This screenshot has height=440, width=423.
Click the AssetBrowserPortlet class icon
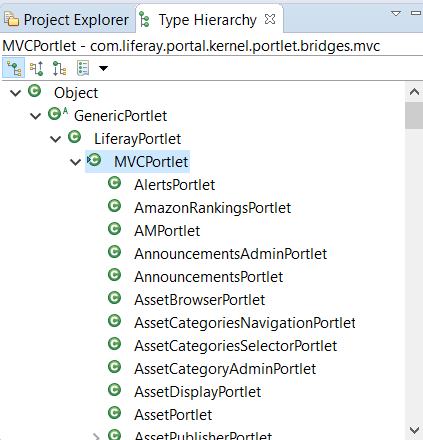pos(114,298)
